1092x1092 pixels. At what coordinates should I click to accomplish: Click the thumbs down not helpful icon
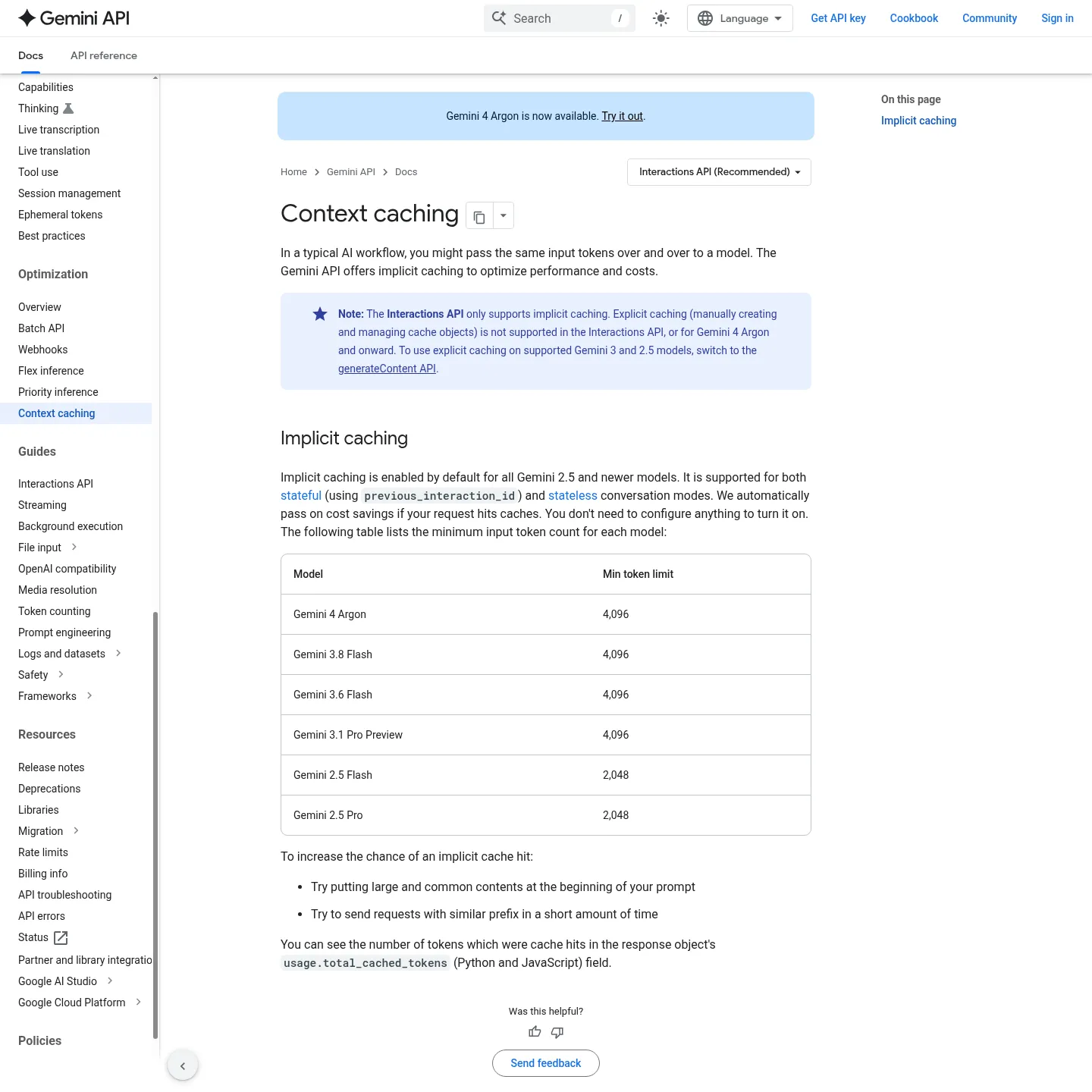pos(557,1032)
